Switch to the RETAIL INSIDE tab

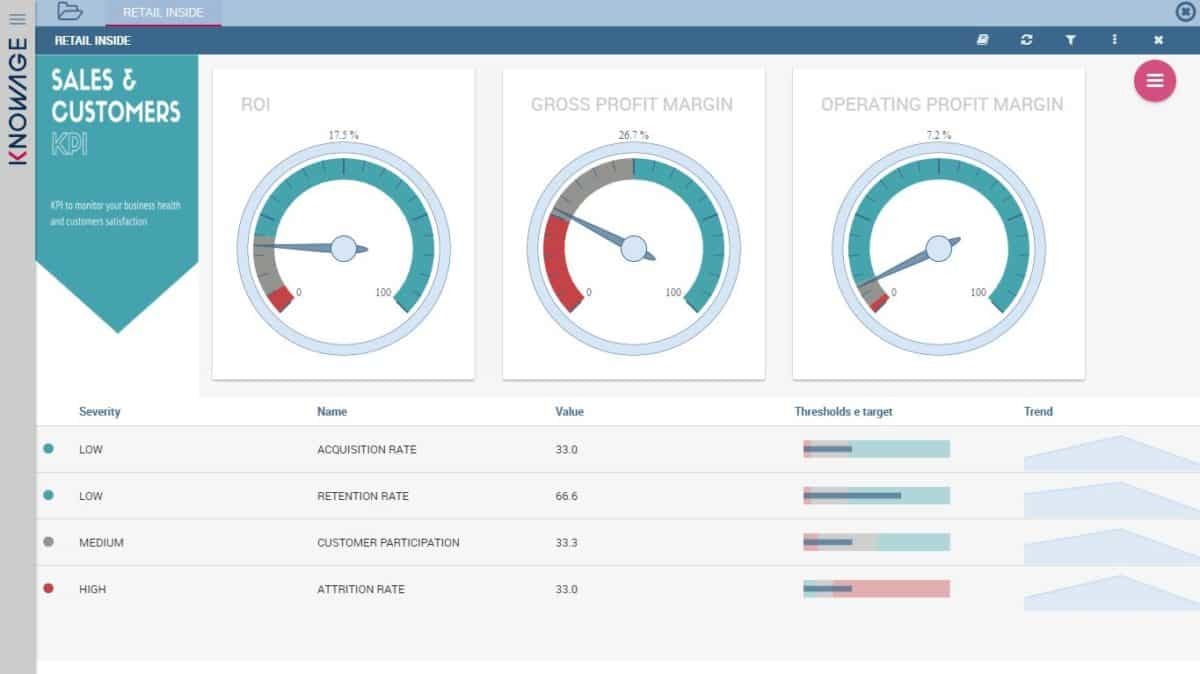point(163,13)
